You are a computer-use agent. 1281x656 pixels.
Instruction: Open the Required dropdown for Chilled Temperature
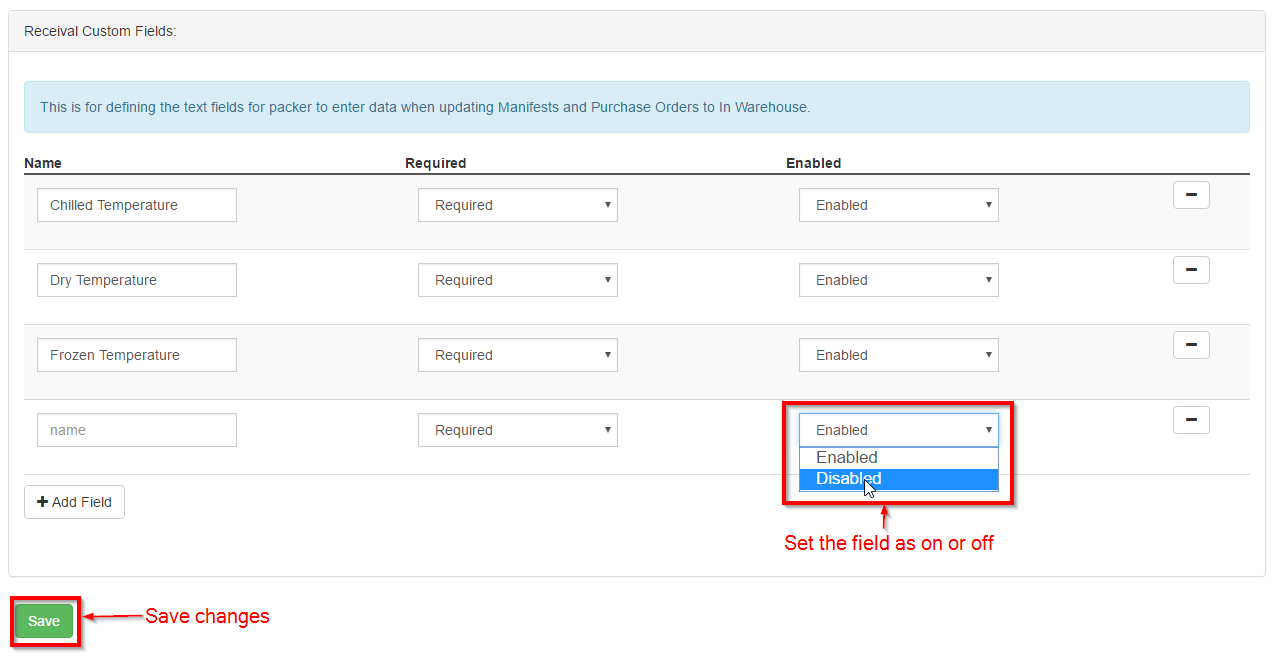(x=517, y=204)
